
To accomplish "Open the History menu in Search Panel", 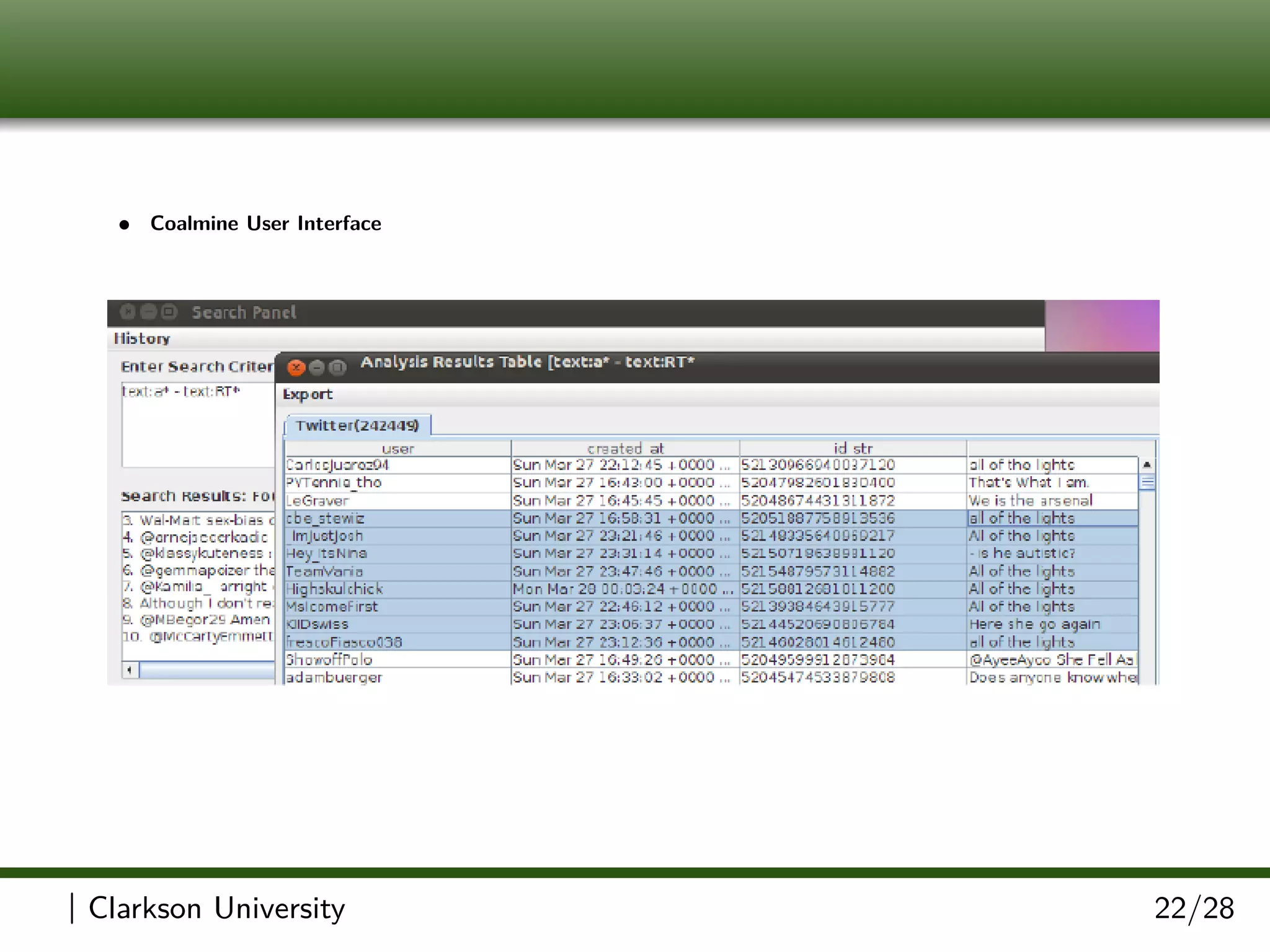I will pyautogui.click(x=141, y=338).
